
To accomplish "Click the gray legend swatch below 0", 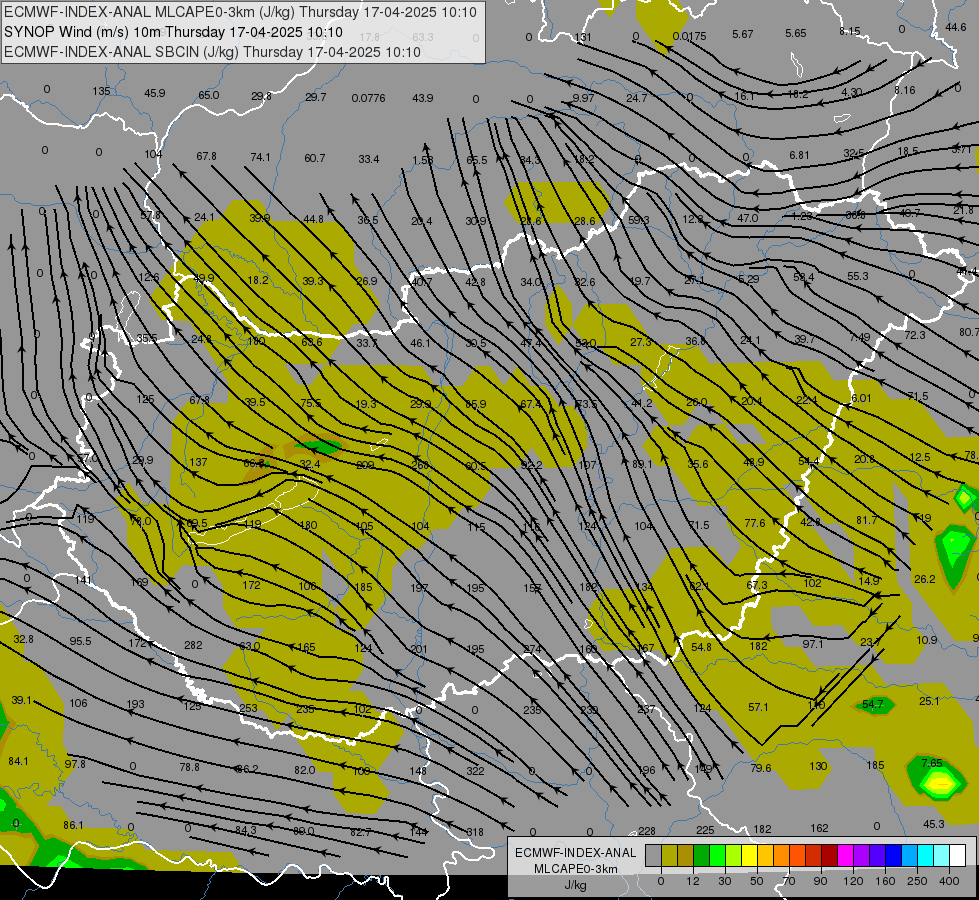I will [653, 856].
